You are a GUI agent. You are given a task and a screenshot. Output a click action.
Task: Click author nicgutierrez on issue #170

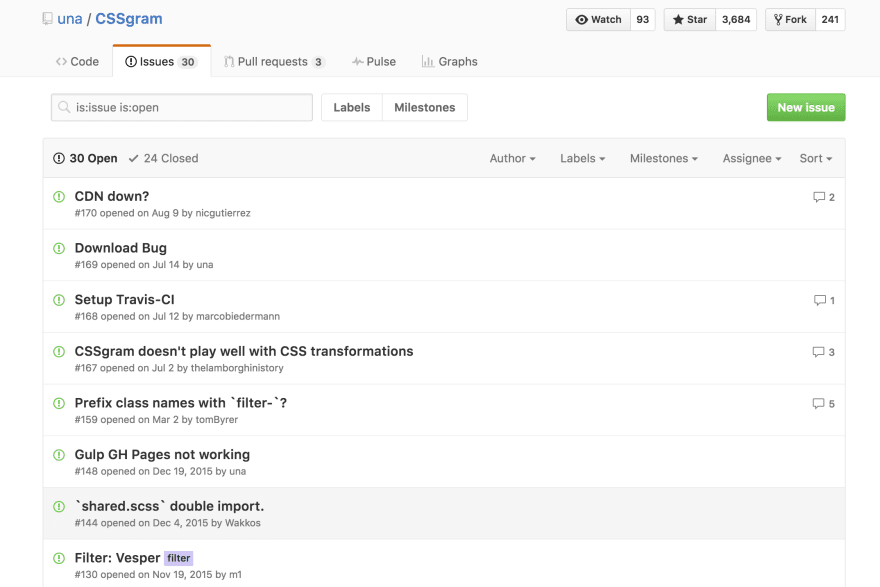(223, 213)
